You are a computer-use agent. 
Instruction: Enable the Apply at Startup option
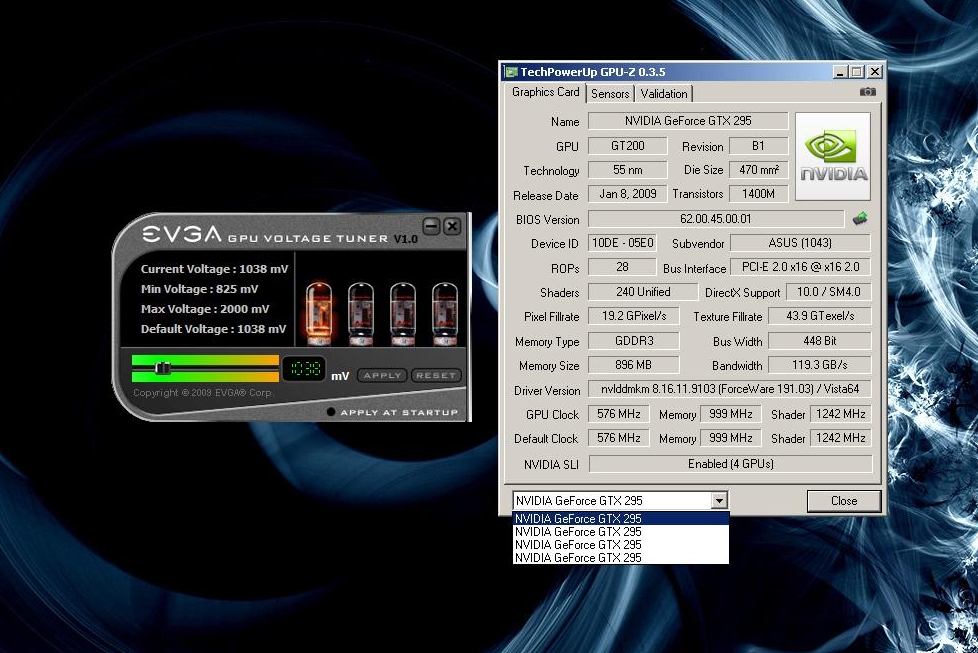pos(331,412)
